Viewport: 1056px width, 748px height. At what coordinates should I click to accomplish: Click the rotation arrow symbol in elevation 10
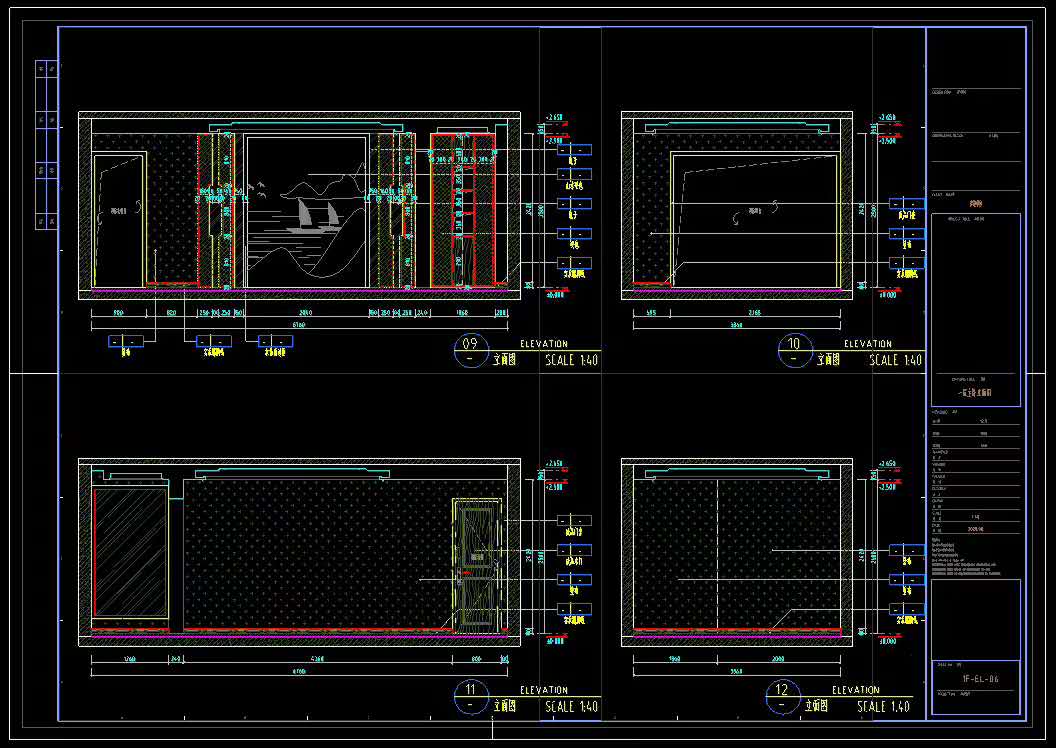[740, 213]
